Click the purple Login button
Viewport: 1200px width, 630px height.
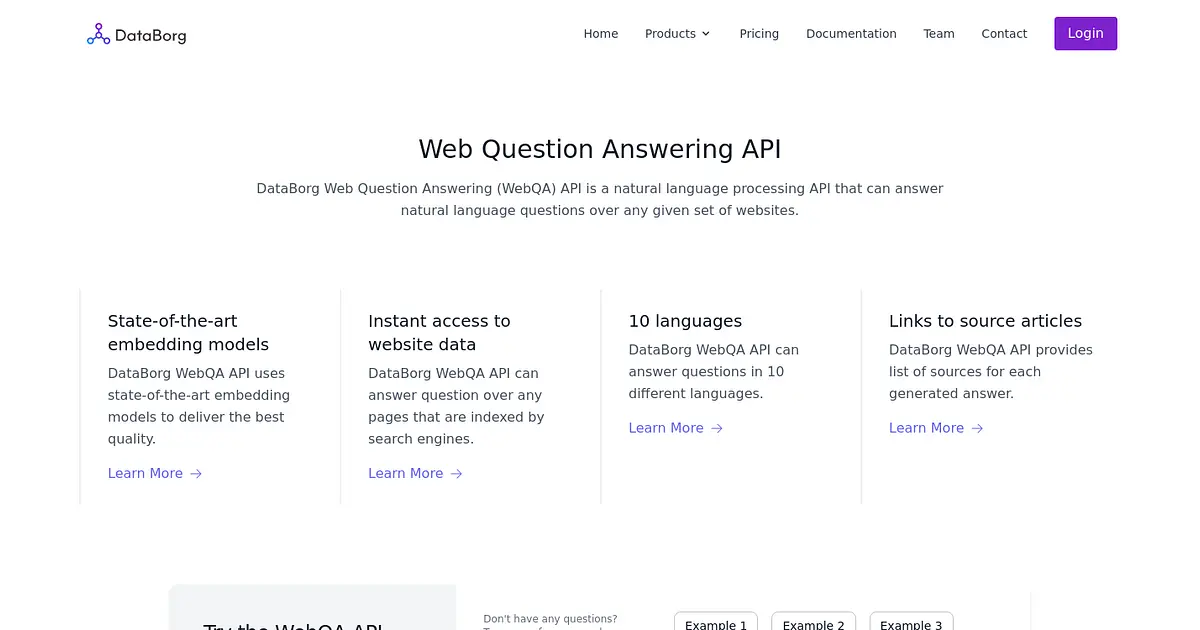coord(1085,33)
